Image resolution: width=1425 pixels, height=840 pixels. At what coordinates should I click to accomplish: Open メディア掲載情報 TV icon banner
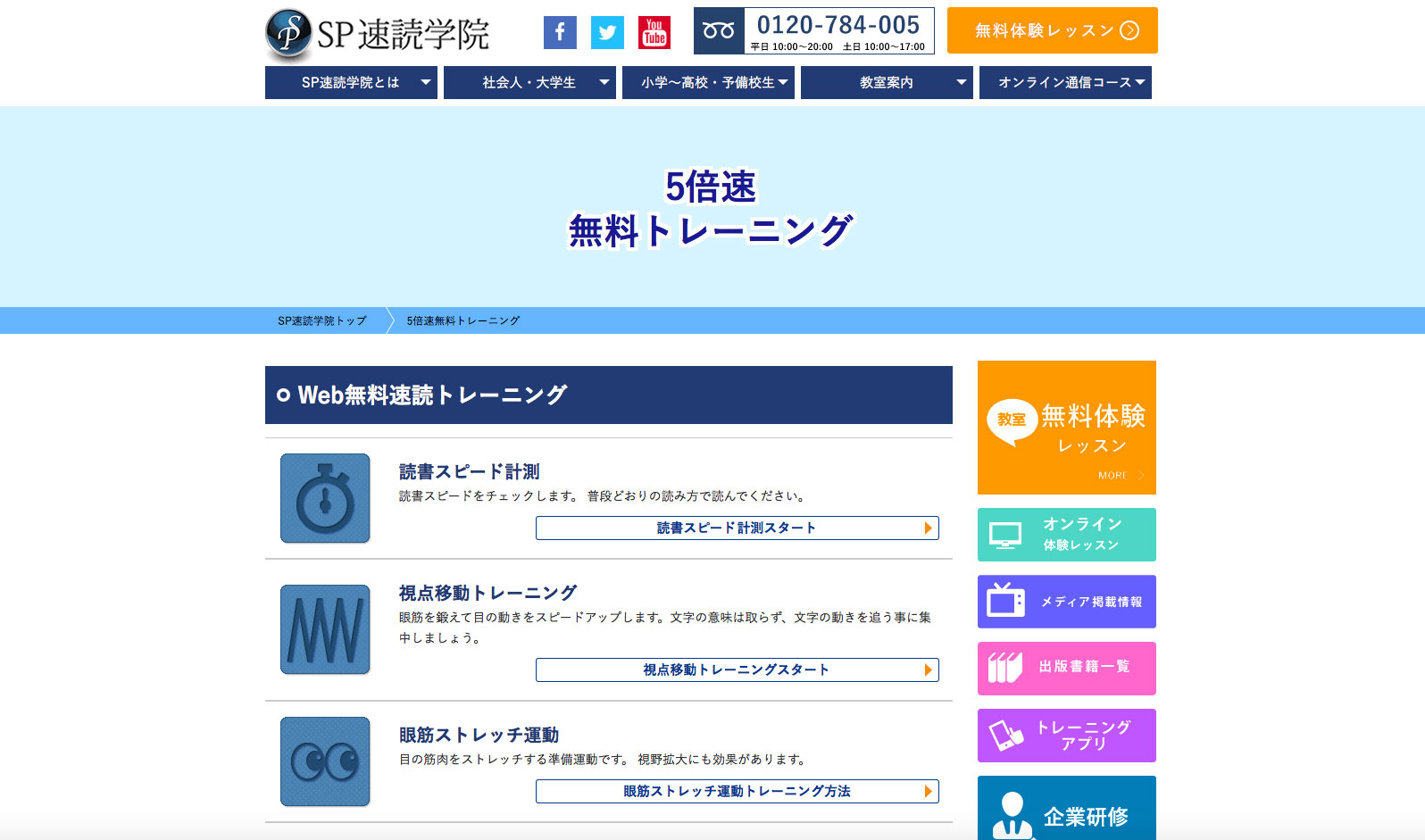[1066, 602]
